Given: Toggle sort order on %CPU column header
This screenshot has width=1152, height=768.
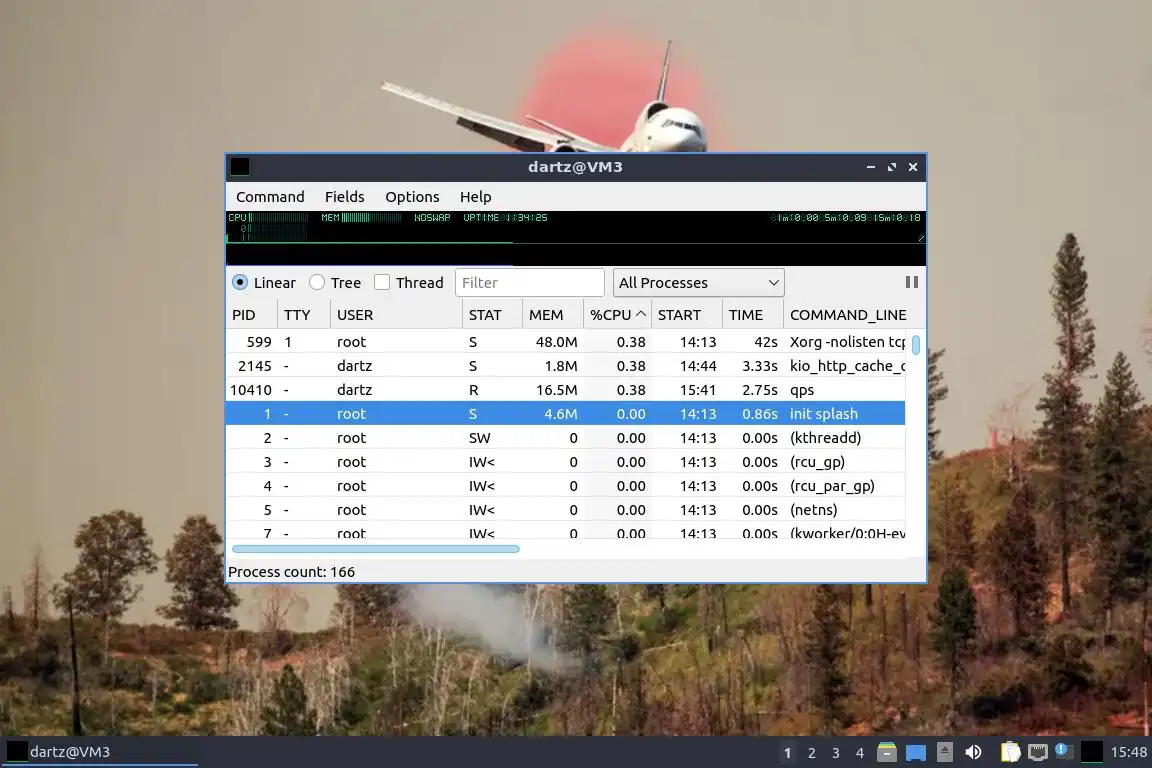Looking at the screenshot, I should point(617,315).
